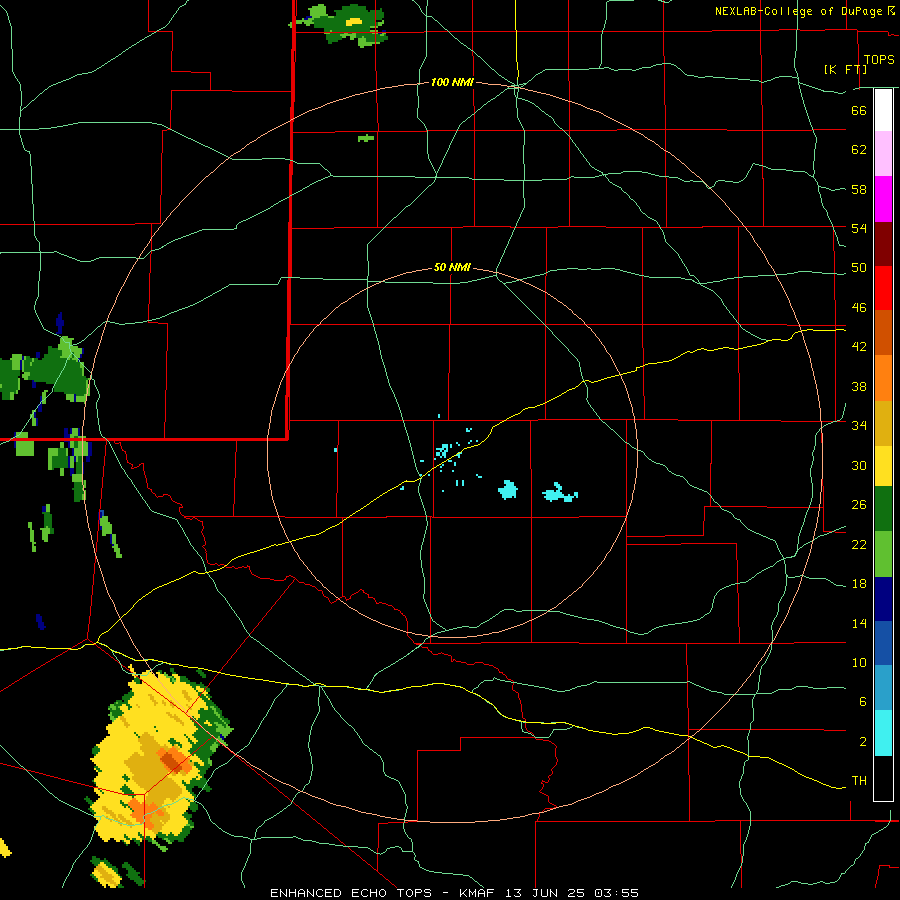900x900 pixels.
Task: Click the light green 18-22 kft legend swatch
Action: (883, 554)
